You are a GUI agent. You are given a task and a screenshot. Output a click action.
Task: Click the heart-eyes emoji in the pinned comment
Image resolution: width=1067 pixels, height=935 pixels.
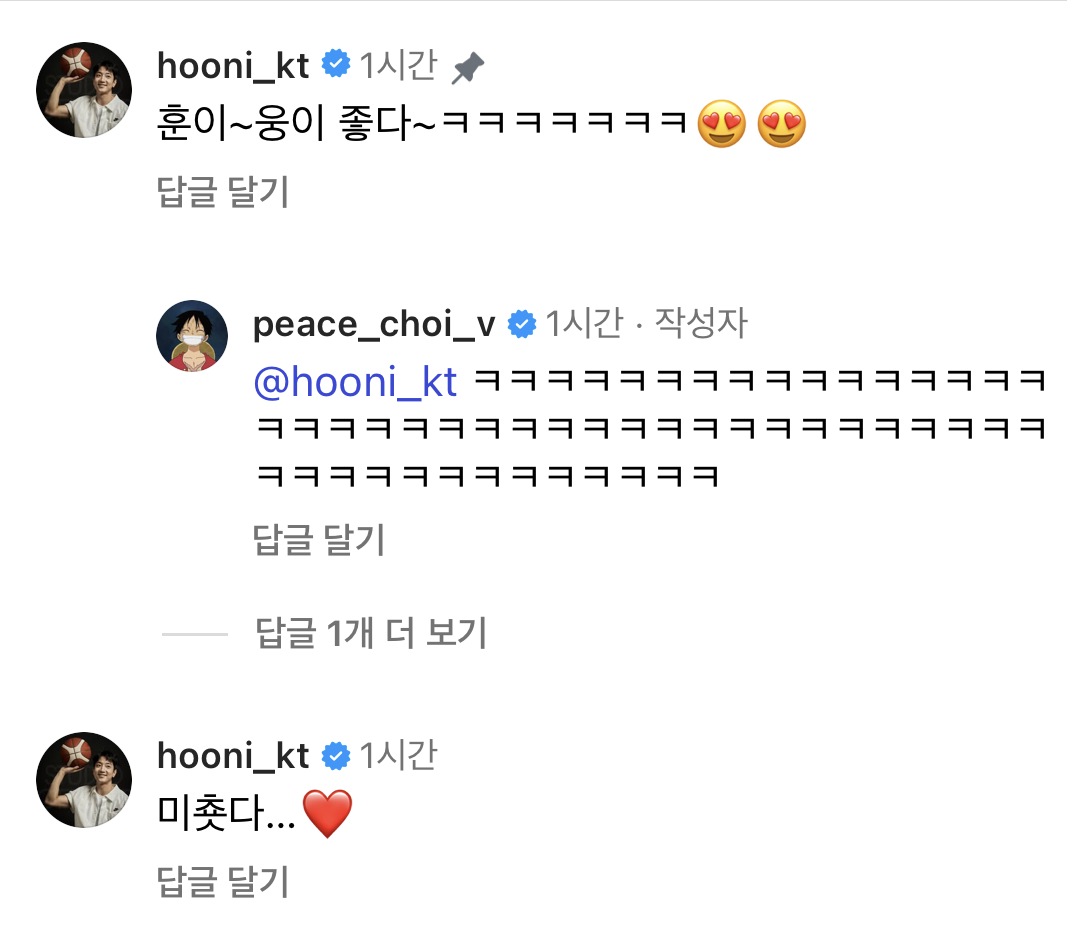(722, 126)
